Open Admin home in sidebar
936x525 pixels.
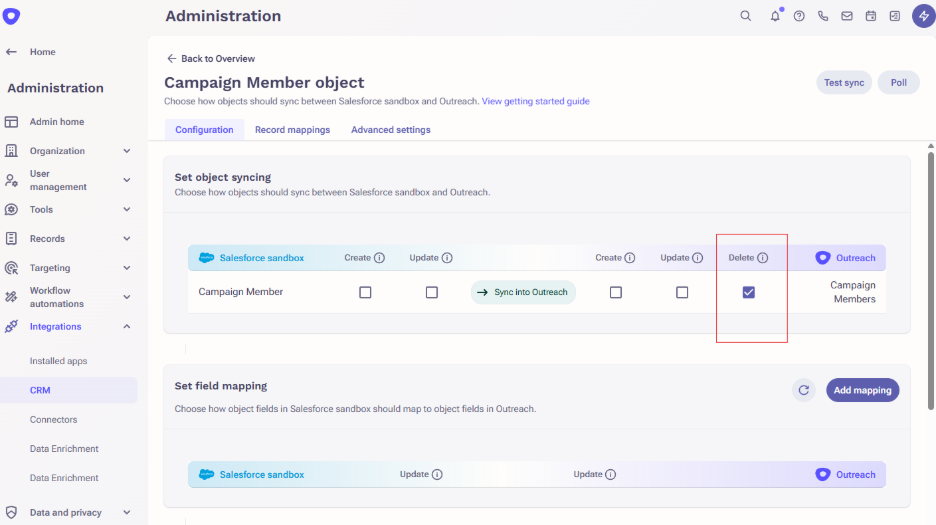point(57,122)
